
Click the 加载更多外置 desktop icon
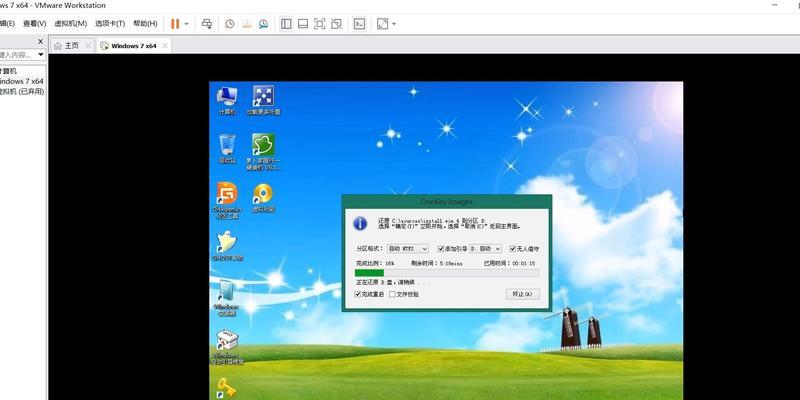pos(263,100)
